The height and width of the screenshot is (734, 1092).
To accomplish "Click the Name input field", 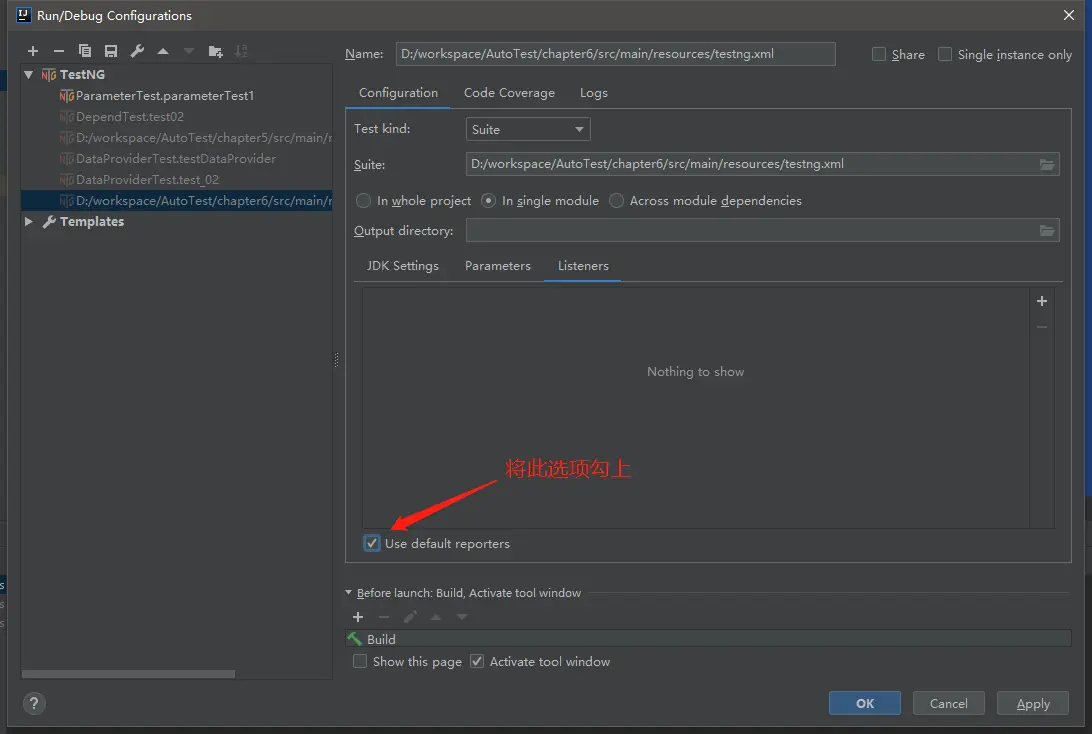I will pos(616,54).
